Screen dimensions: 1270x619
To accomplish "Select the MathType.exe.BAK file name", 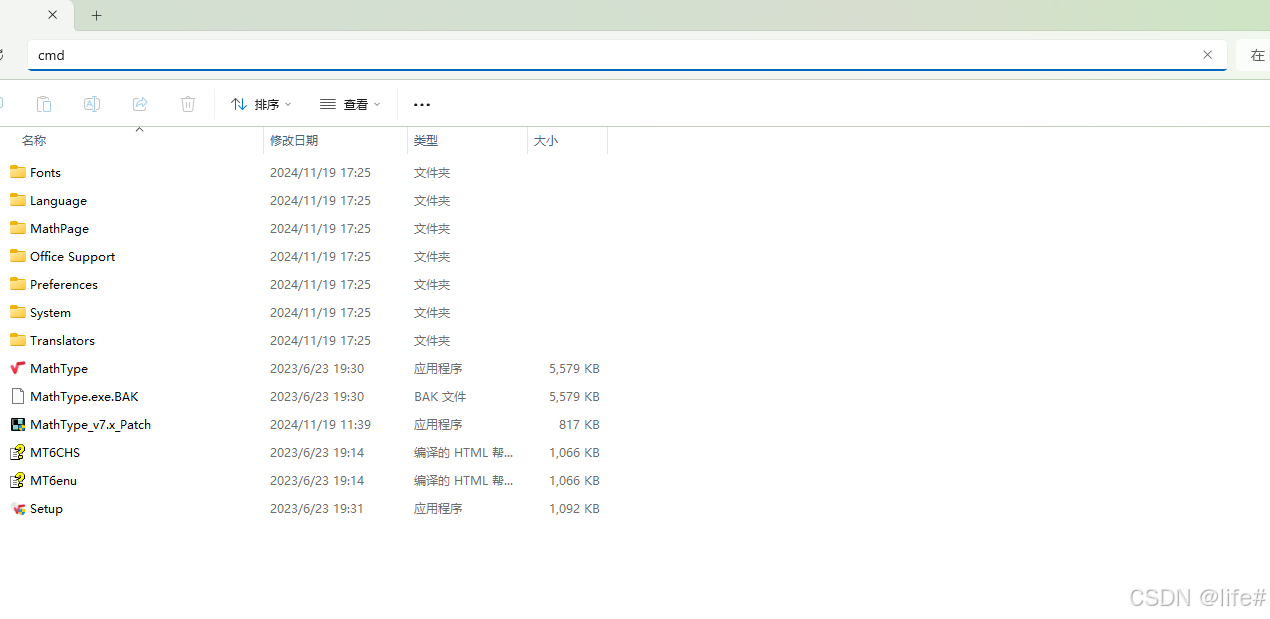I will pyautogui.click(x=84, y=397).
